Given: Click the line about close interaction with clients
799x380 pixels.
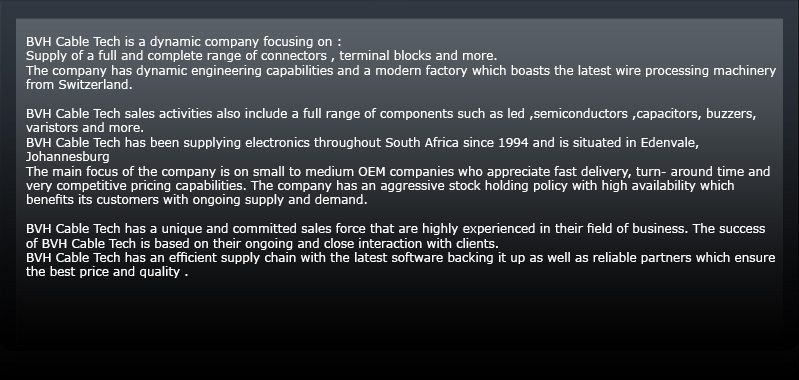Looking at the screenshot, I should 262,243.
